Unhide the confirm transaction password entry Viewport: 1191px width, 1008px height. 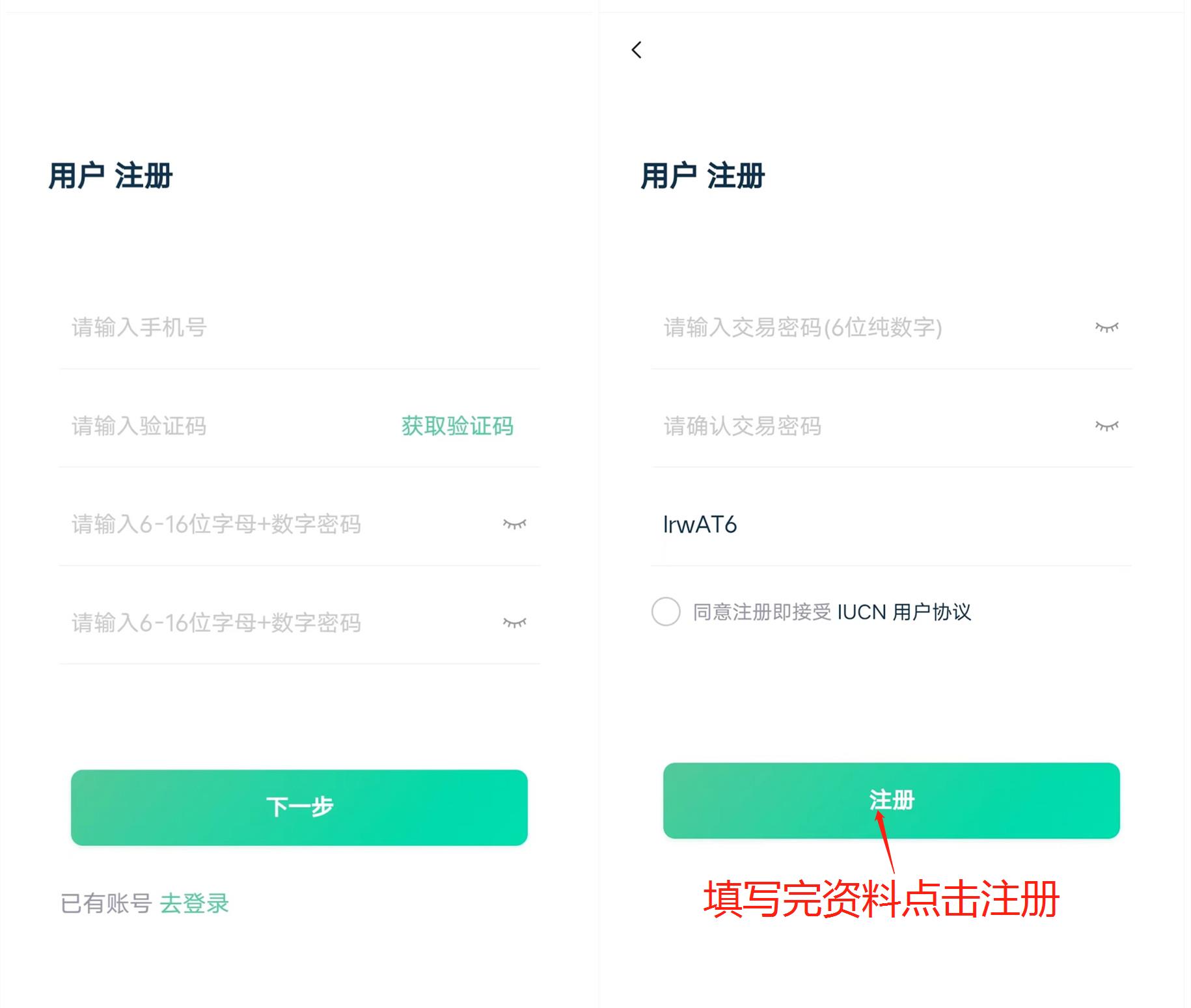click(x=1106, y=426)
